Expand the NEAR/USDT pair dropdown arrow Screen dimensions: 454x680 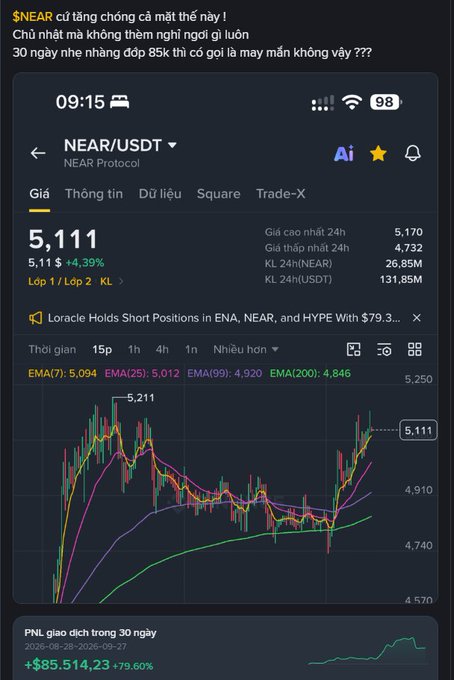click(172, 145)
